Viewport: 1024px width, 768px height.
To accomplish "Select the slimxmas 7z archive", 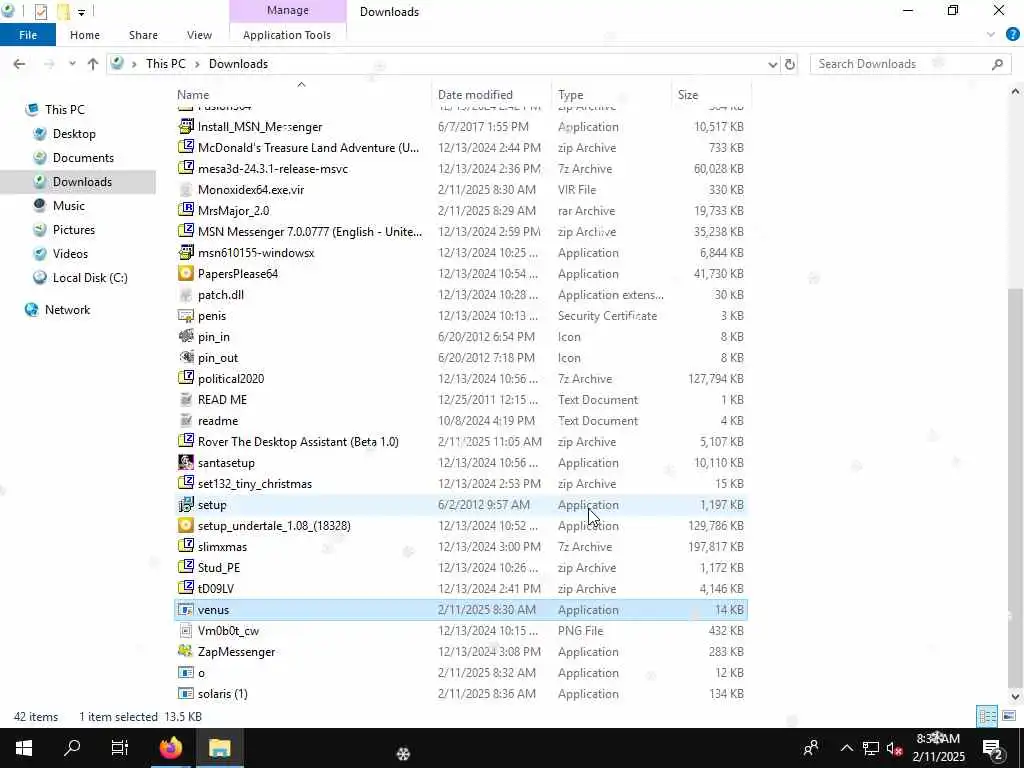I will tap(460, 547).
